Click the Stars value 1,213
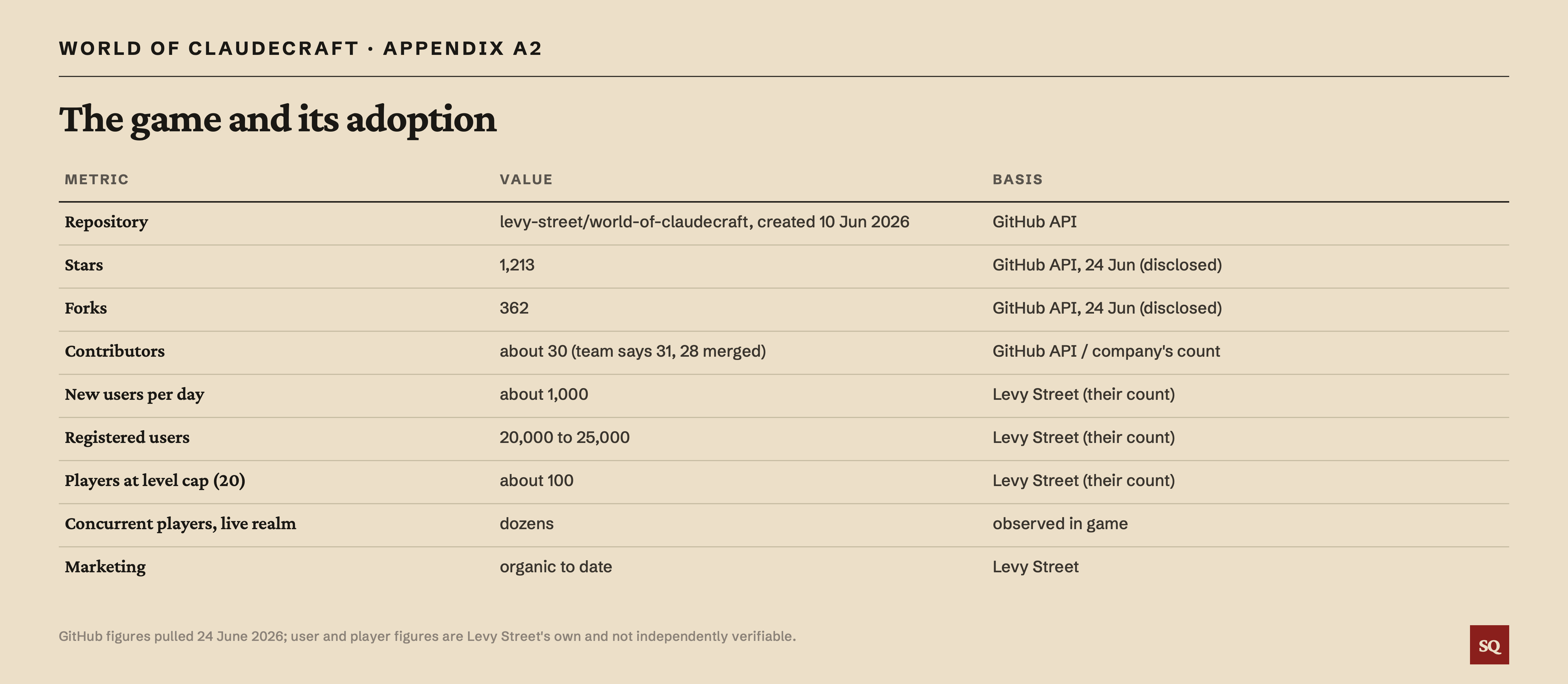The width and height of the screenshot is (1568, 684). 517,265
